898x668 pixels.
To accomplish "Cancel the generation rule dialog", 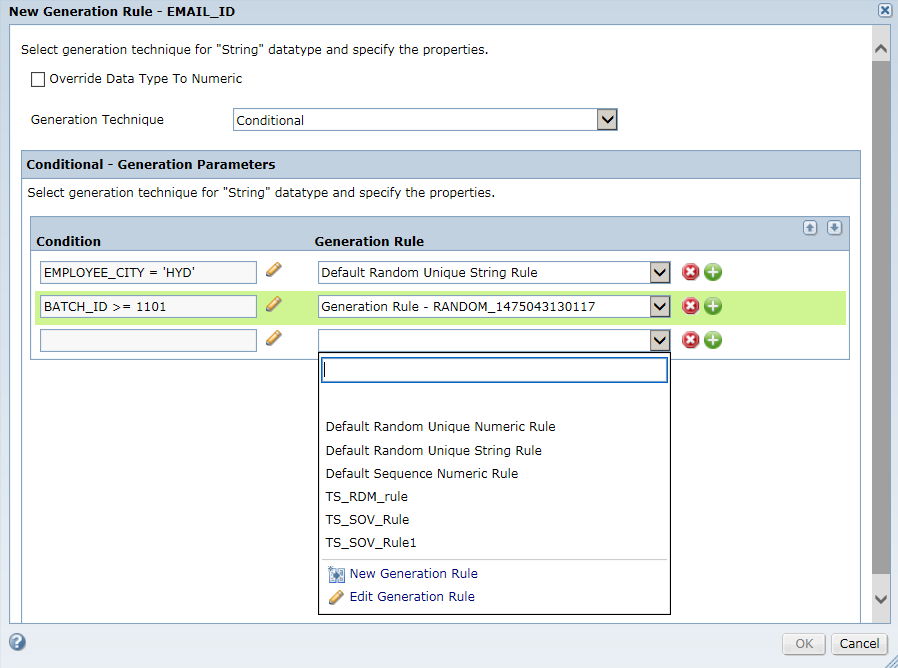I will 859,644.
